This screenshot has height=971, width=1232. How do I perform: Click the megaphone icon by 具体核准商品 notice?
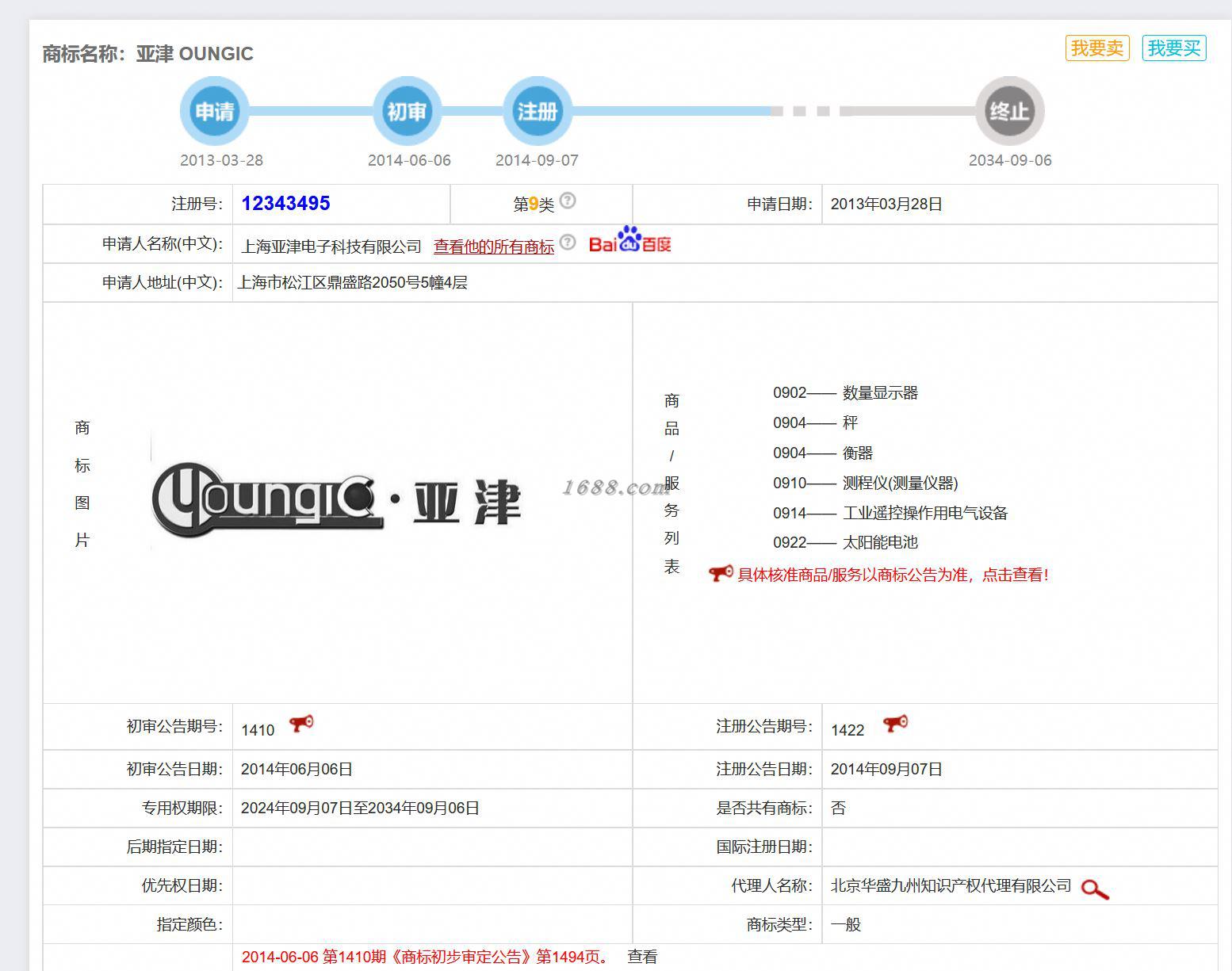[721, 573]
